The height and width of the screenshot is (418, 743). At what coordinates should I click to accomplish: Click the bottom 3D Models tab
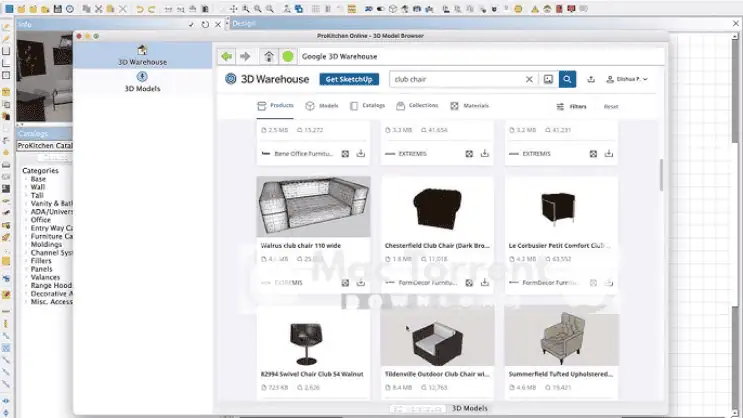(x=469, y=408)
